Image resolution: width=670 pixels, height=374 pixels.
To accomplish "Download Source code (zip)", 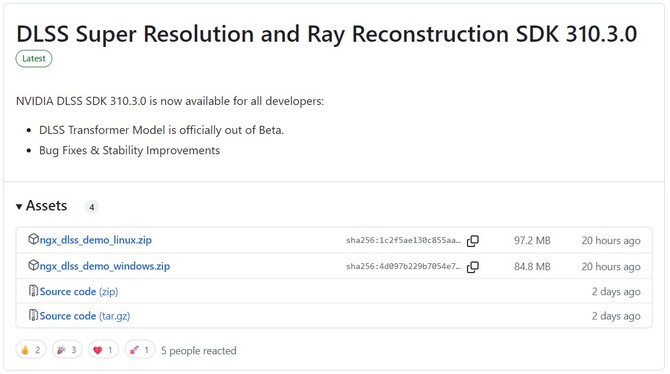I will pyautogui.click(x=79, y=292).
